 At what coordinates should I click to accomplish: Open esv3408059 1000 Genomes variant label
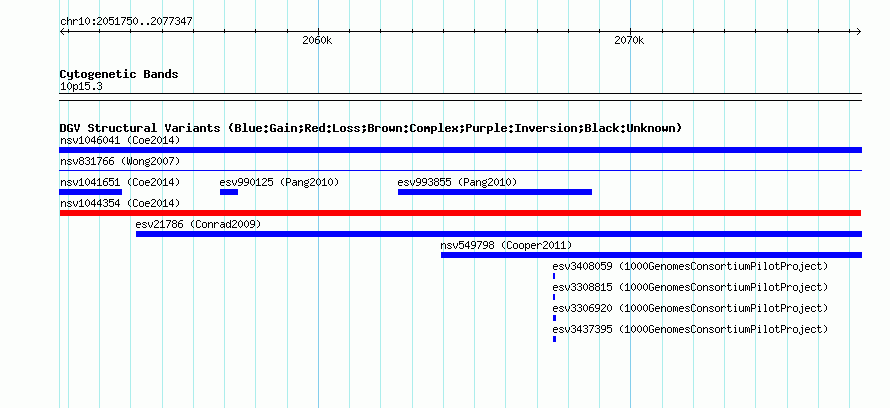point(690,266)
